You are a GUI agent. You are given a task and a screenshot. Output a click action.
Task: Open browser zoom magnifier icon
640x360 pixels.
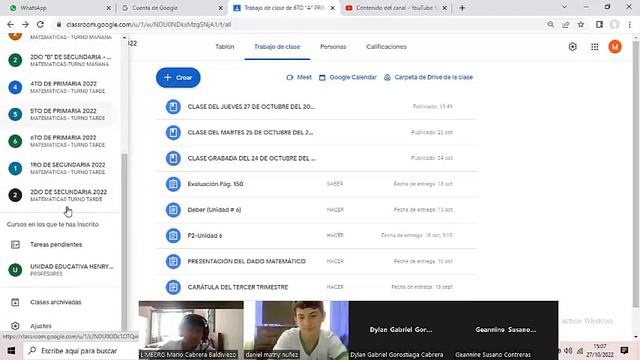click(x=551, y=24)
